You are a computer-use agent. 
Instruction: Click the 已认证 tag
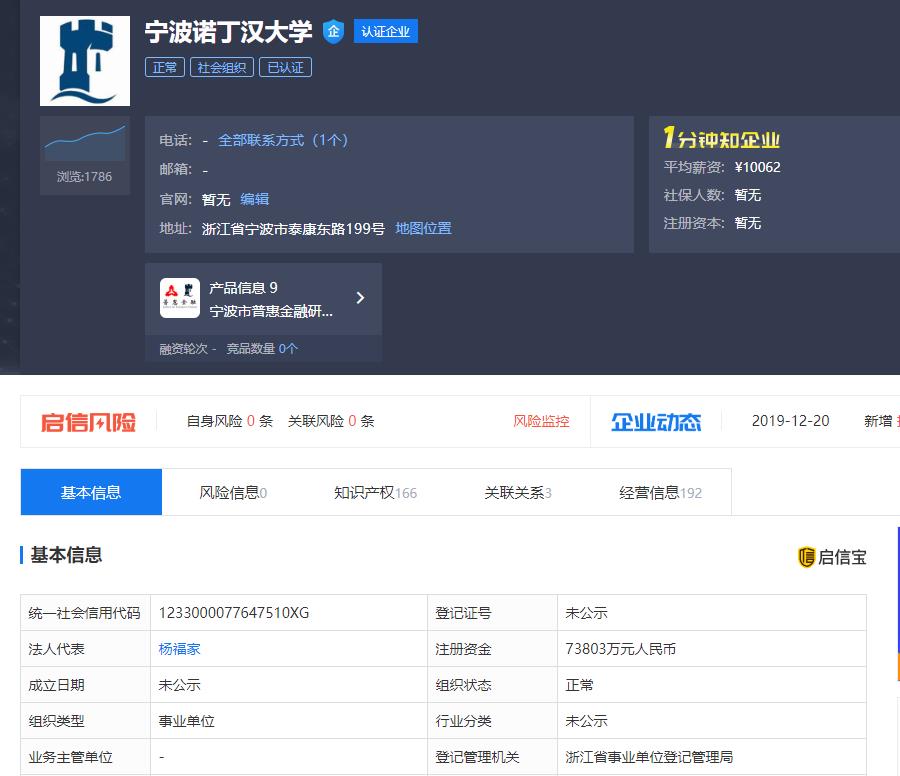pos(285,67)
